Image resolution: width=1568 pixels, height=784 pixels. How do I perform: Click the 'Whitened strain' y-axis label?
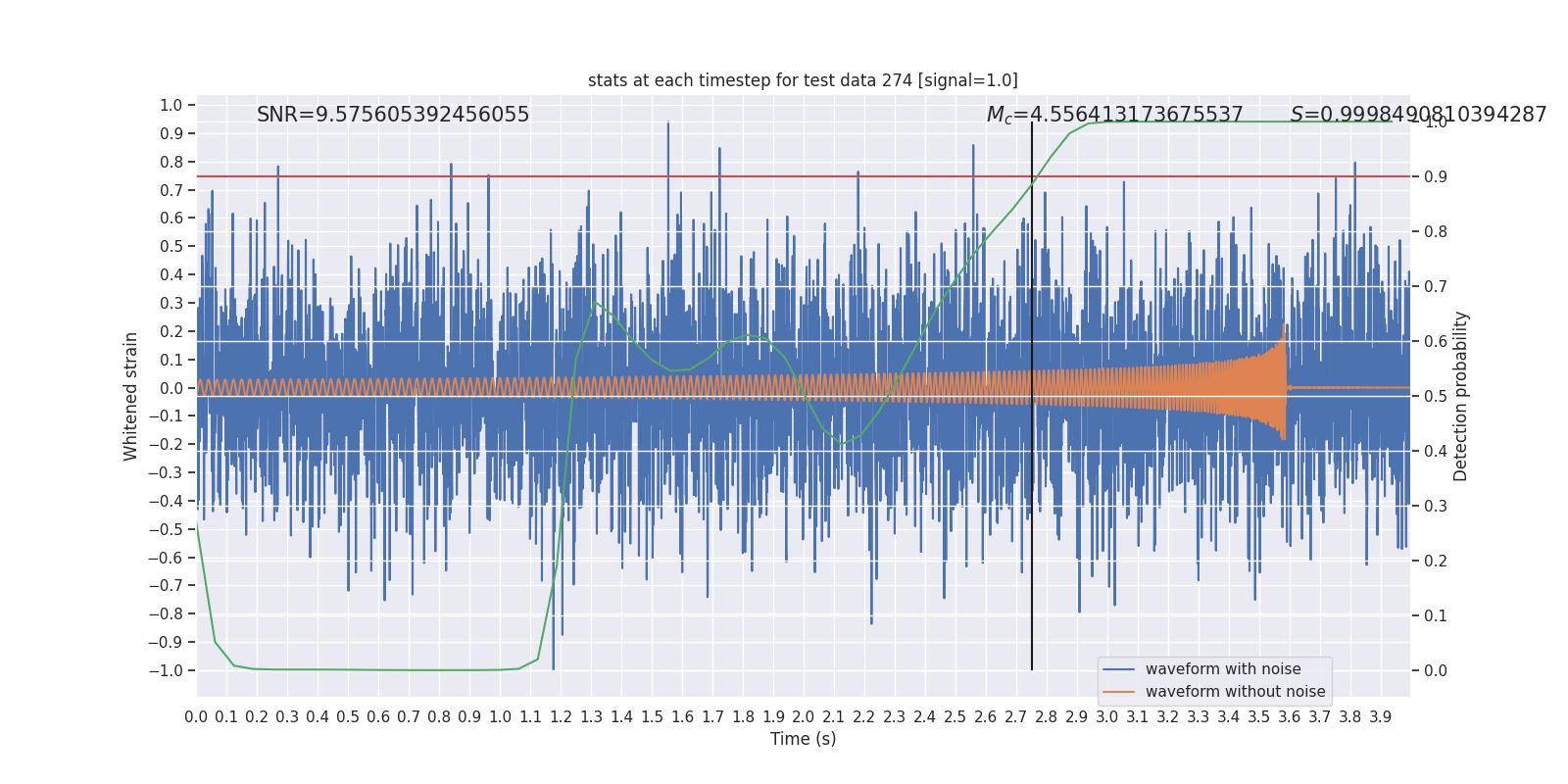click(131, 396)
